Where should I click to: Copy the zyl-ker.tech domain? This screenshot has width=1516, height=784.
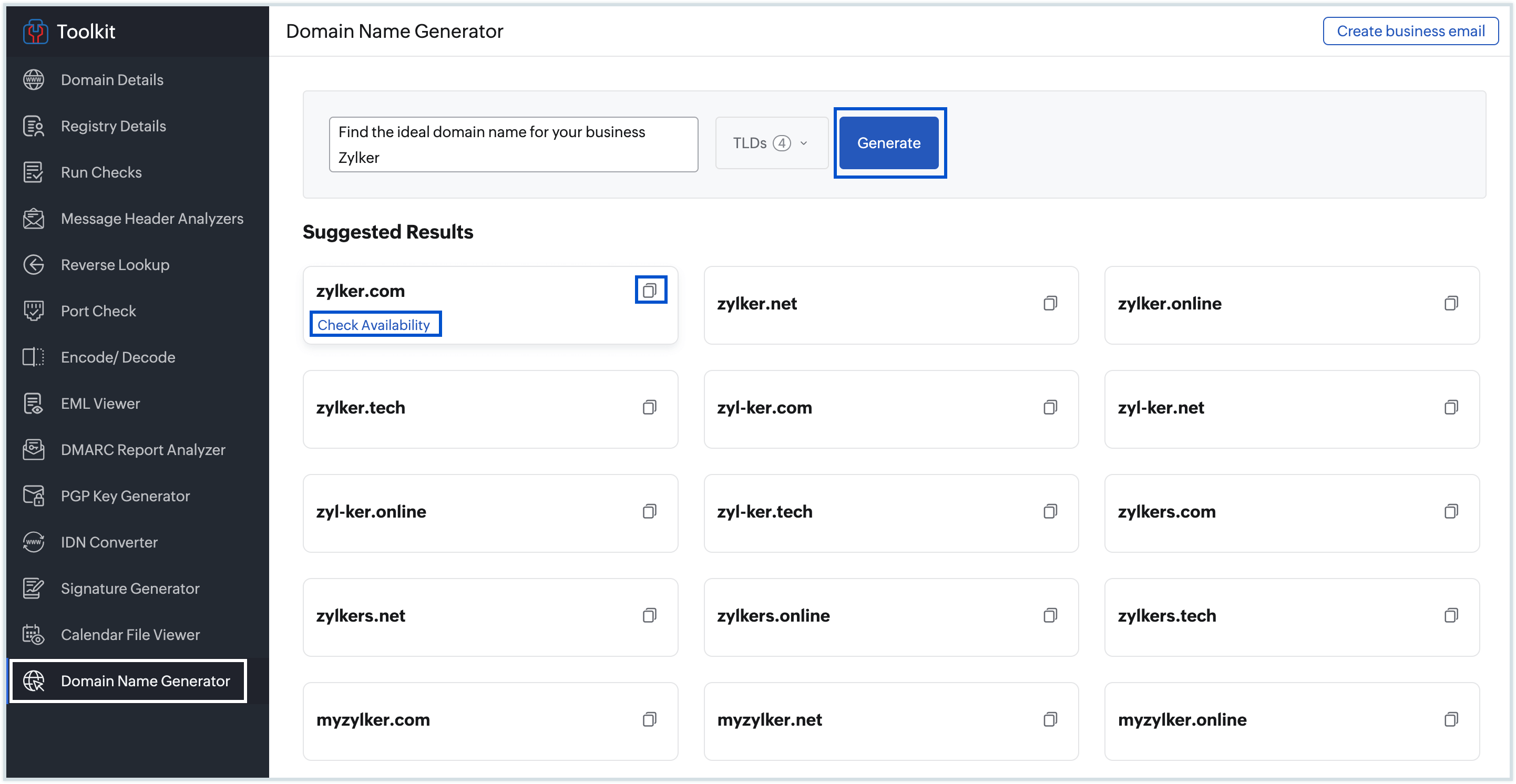(x=1050, y=512)
